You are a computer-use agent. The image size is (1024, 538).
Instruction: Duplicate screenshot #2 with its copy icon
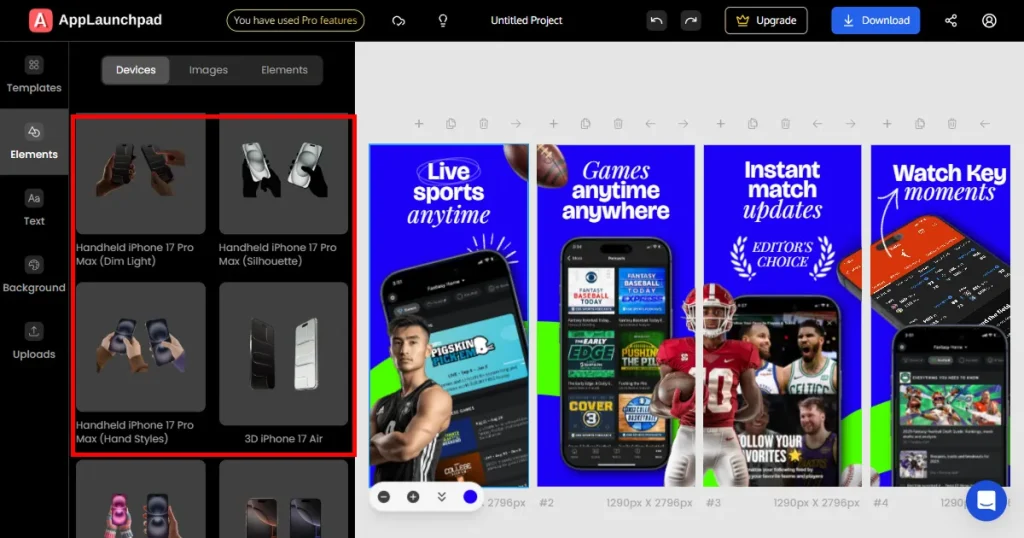[585, 124]
